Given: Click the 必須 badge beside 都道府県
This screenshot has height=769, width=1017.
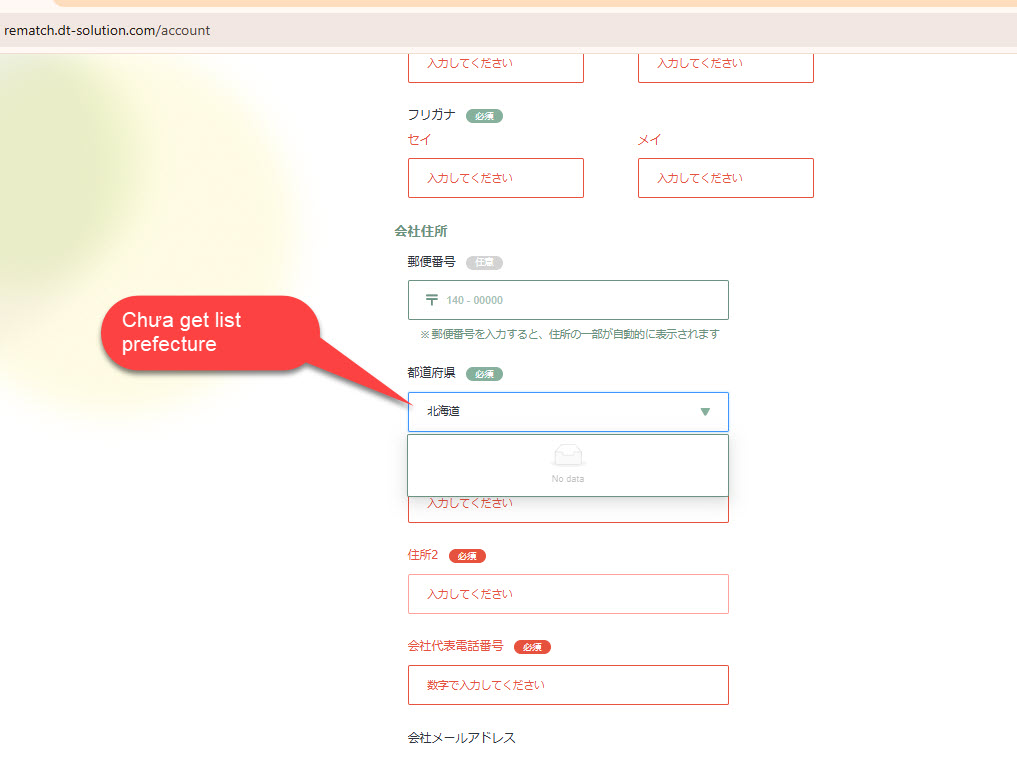Looking at the screenshot, I should pyautogui.click(x=484, y=374).
